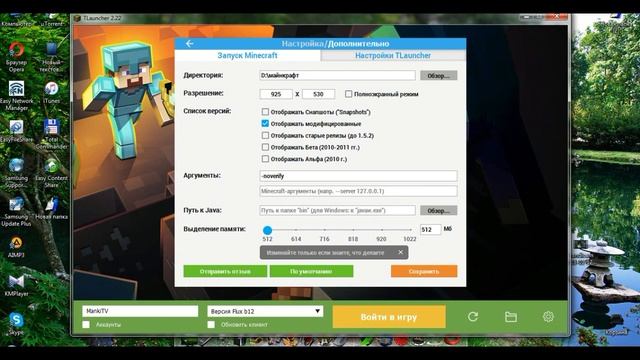The height and width of the screenshot is (360, 640).
Task: Click the Выделение памяти label
Action: pyautogui.click(x=214, y=229)
